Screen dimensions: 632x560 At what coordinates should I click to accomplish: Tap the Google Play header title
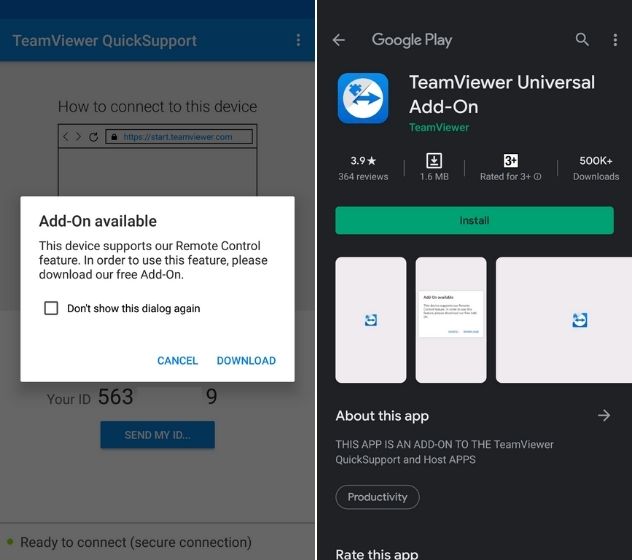click(412, 40)
